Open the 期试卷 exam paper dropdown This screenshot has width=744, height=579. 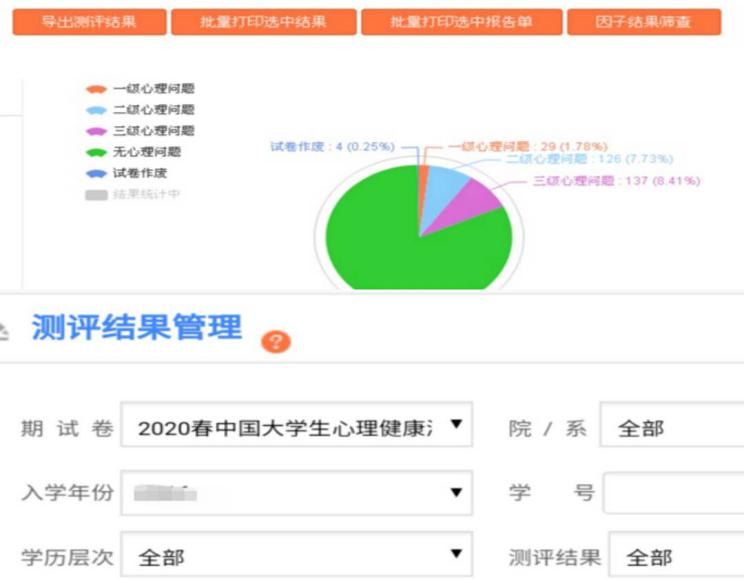click(x=296, y=427)
